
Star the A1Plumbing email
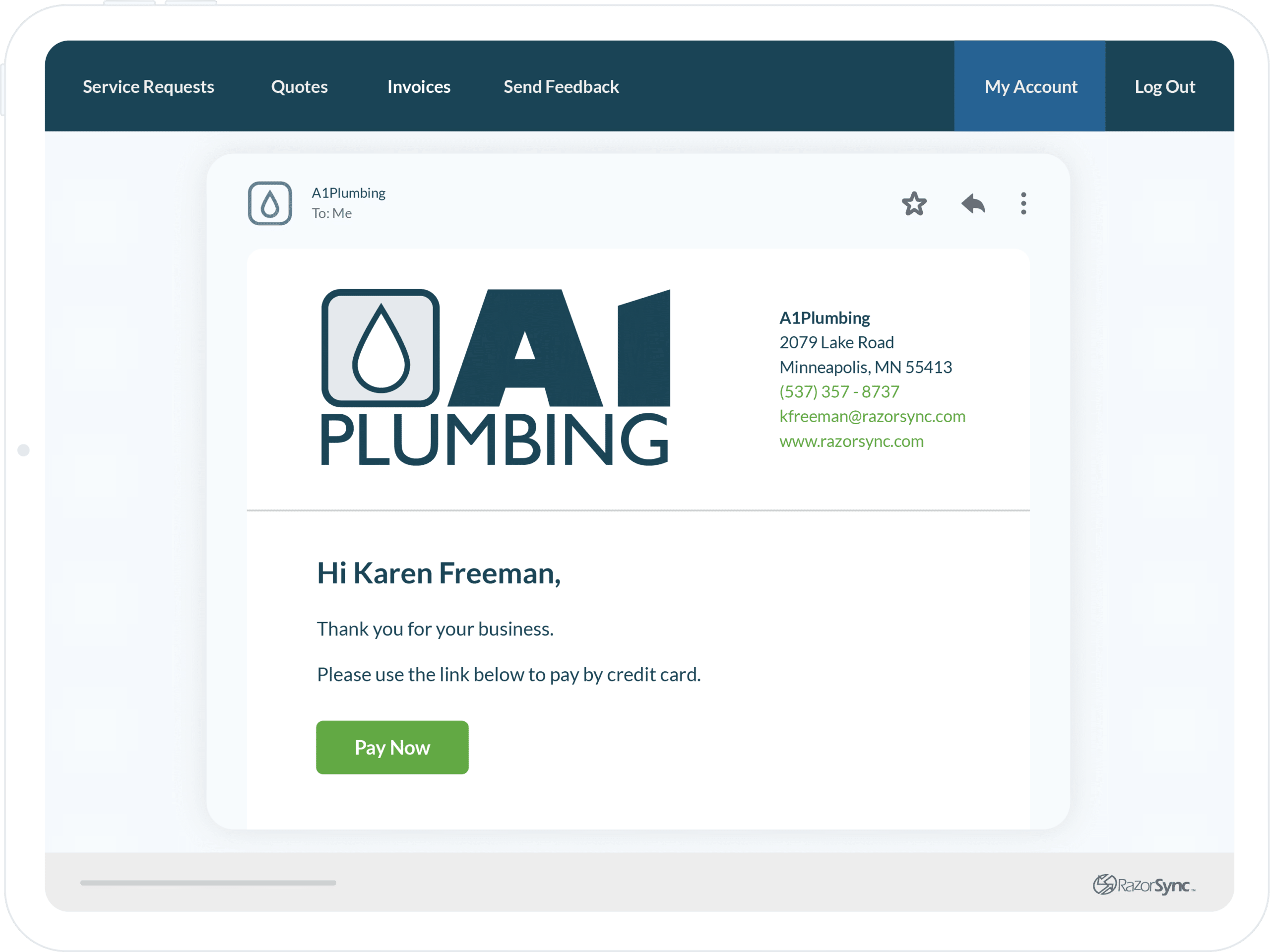point(913,204)
